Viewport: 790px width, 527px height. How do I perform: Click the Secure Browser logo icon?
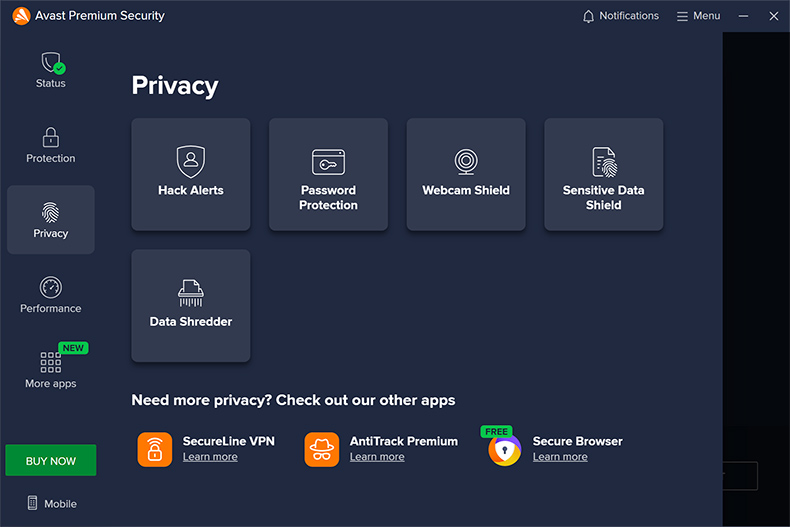504,450
